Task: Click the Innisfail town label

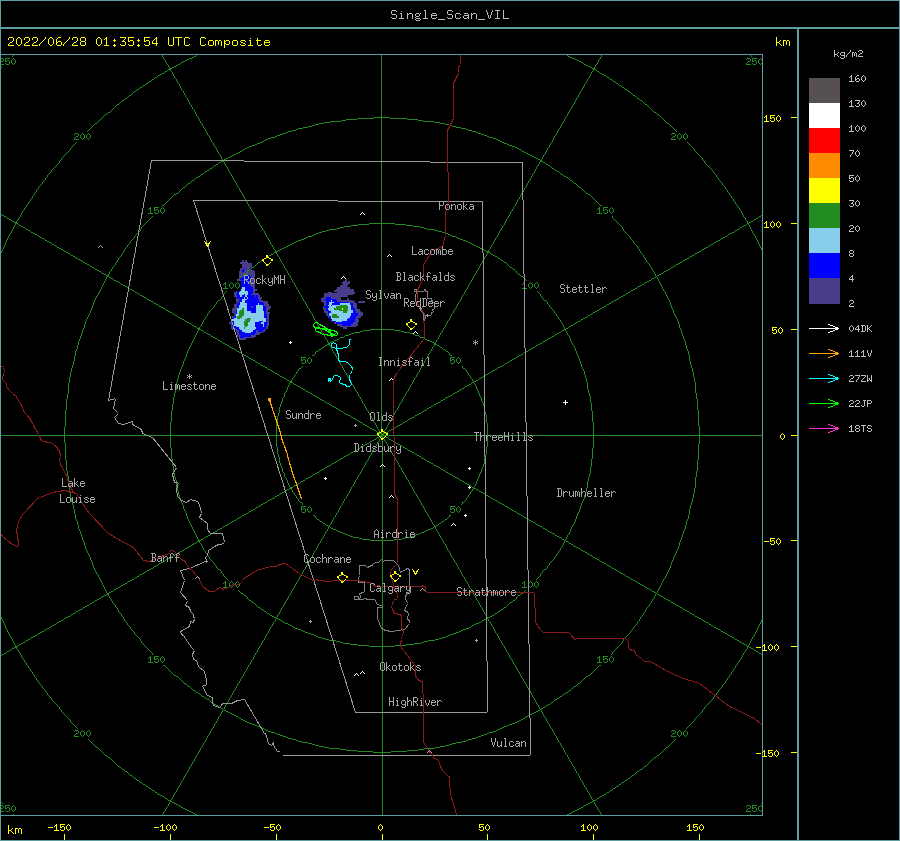Action: 404,362
